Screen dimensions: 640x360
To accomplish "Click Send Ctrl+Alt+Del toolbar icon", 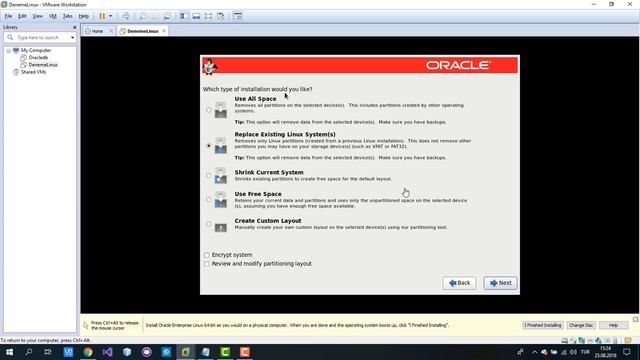I will 126,16.
